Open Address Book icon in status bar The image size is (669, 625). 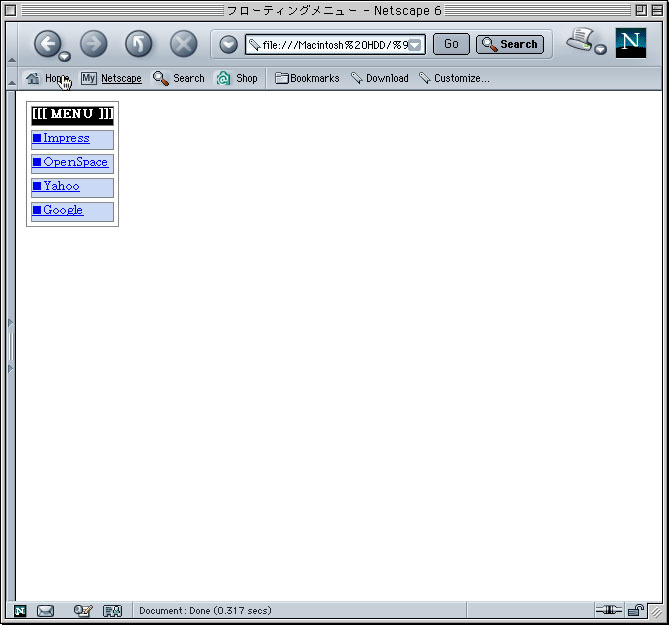(113, 611)
